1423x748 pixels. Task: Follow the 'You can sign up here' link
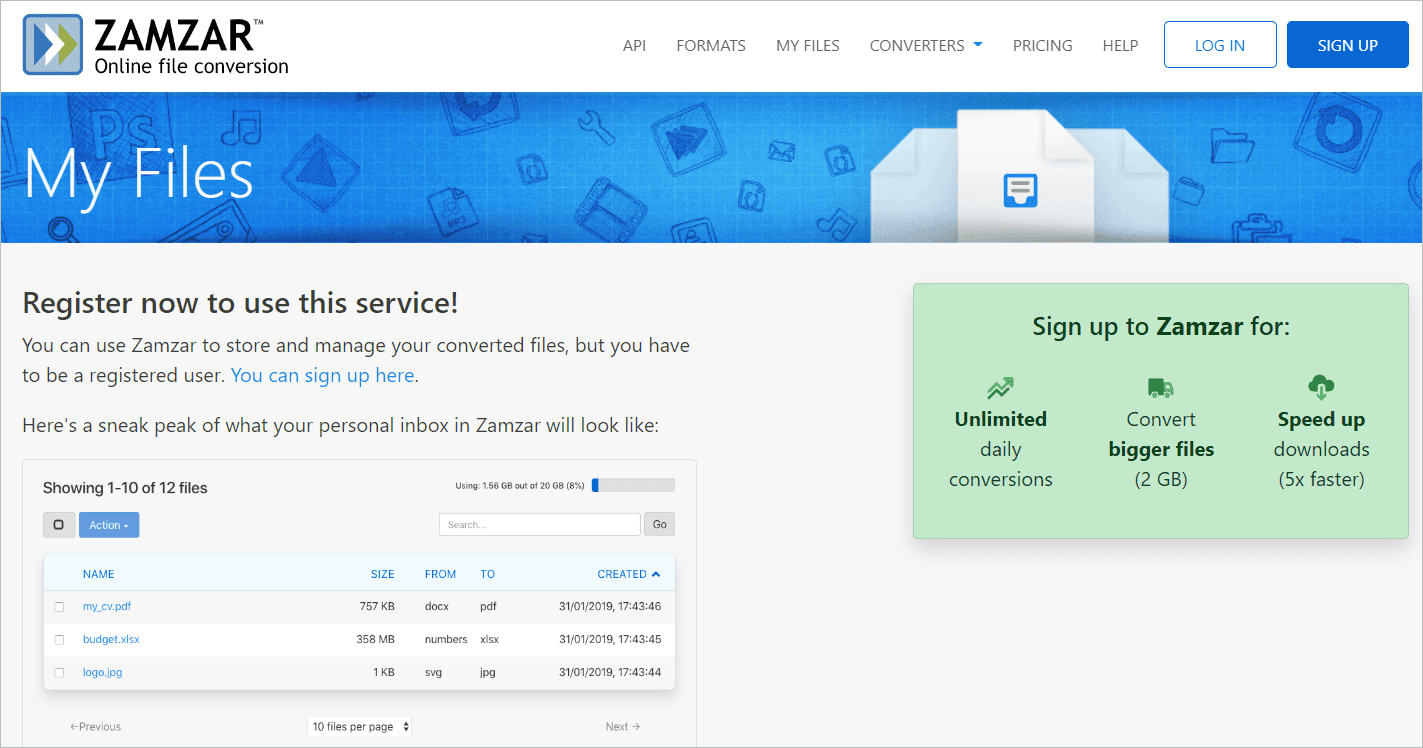pos(322,376)
